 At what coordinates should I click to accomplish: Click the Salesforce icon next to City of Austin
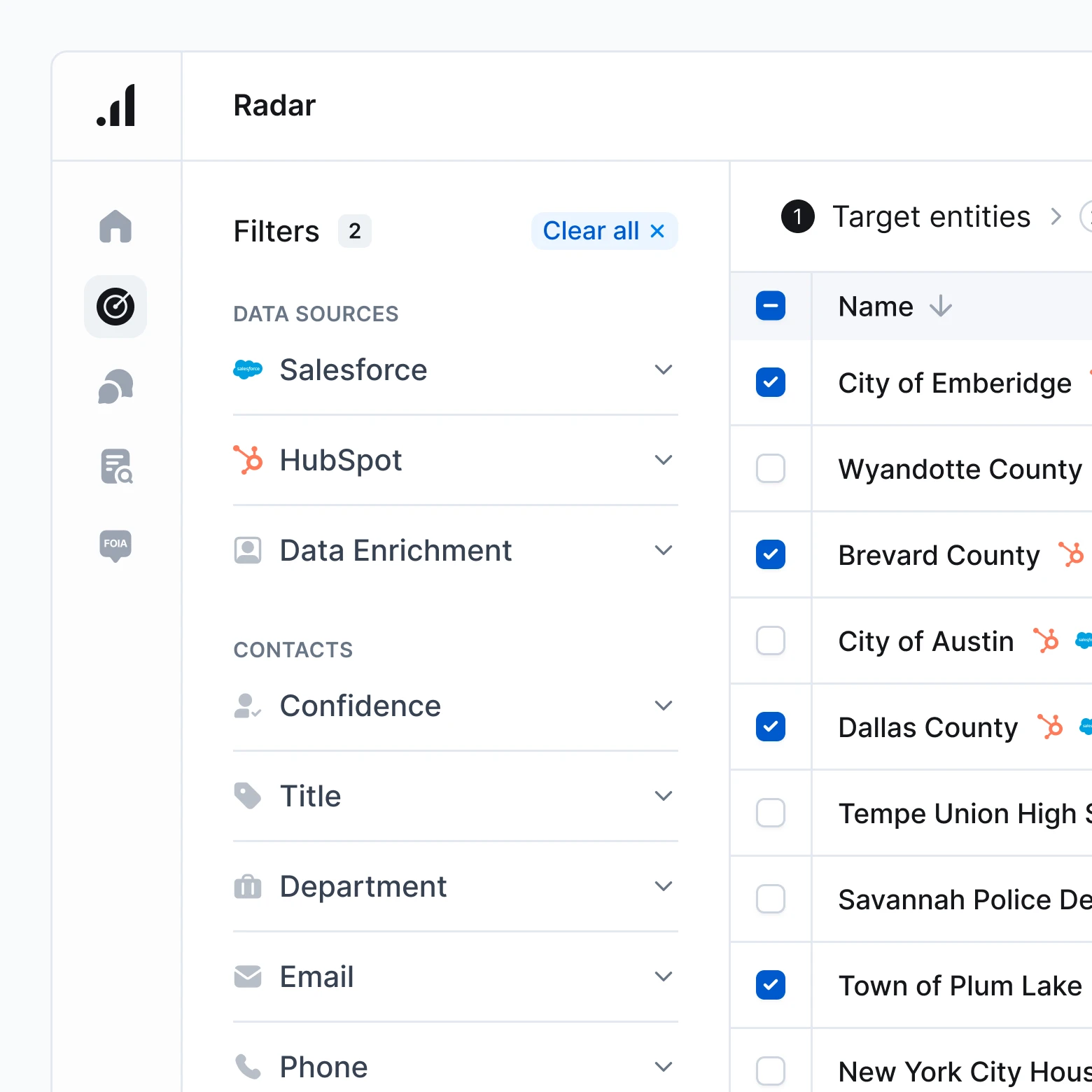(x=1084, y=640)
